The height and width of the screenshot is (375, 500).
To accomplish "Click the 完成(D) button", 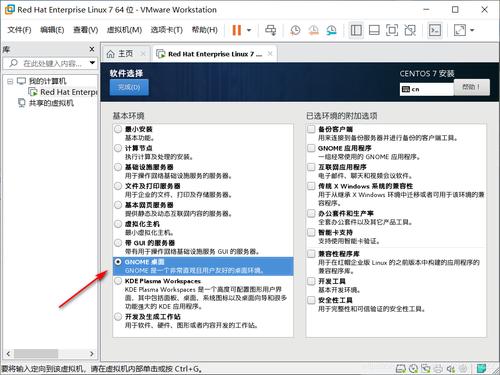I will point(129,87).
